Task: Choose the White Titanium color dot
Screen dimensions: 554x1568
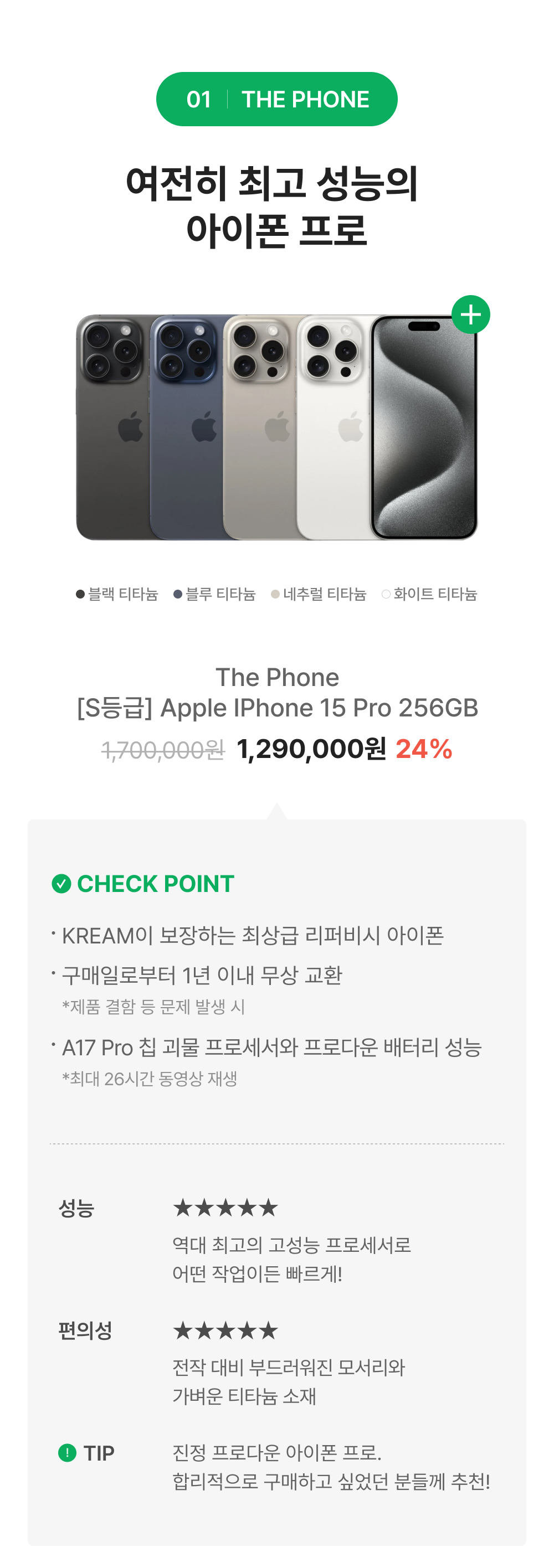Action: click(x=386, y=594)
